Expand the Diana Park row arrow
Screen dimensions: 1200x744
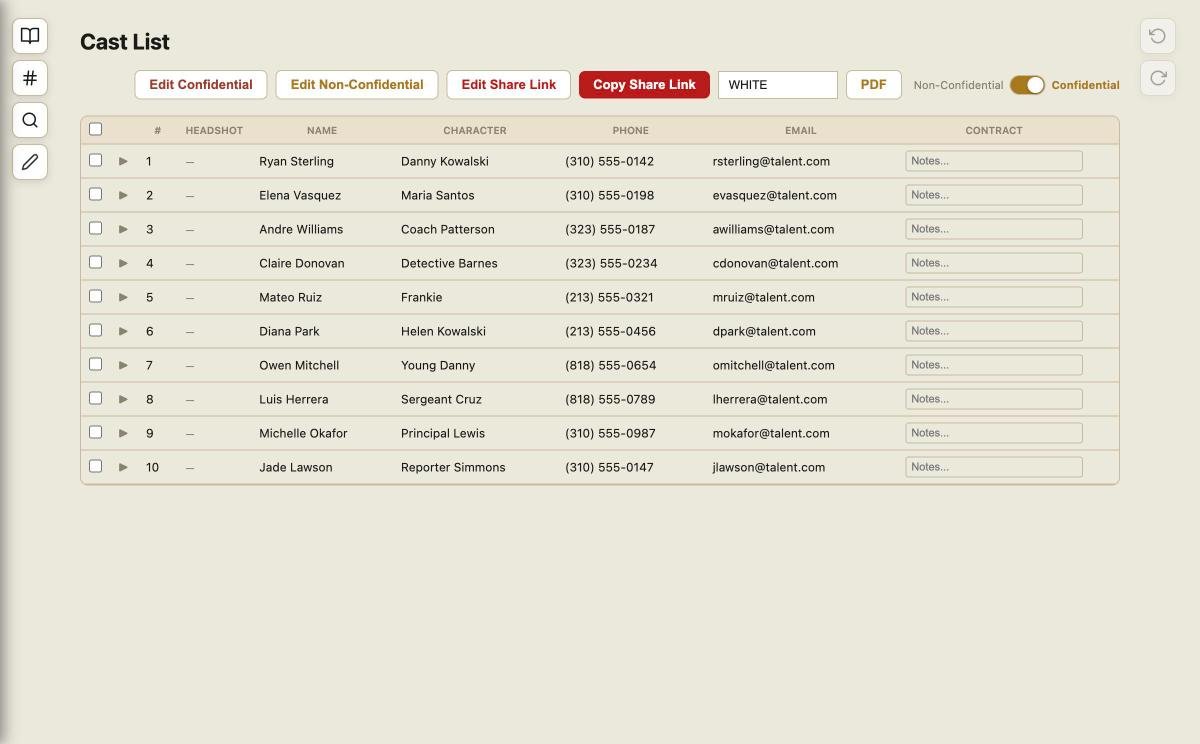(x=123, y=331)
